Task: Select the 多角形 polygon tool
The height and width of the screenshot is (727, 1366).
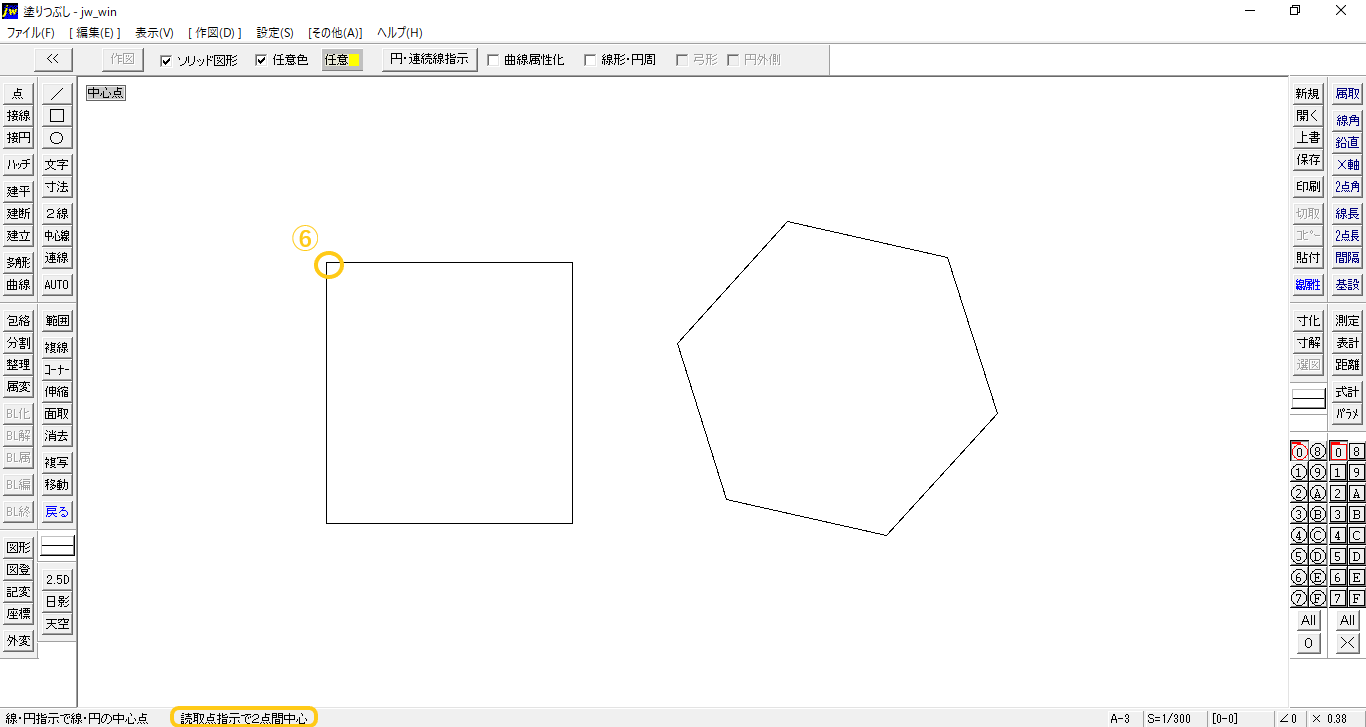Action: point(18,262)
